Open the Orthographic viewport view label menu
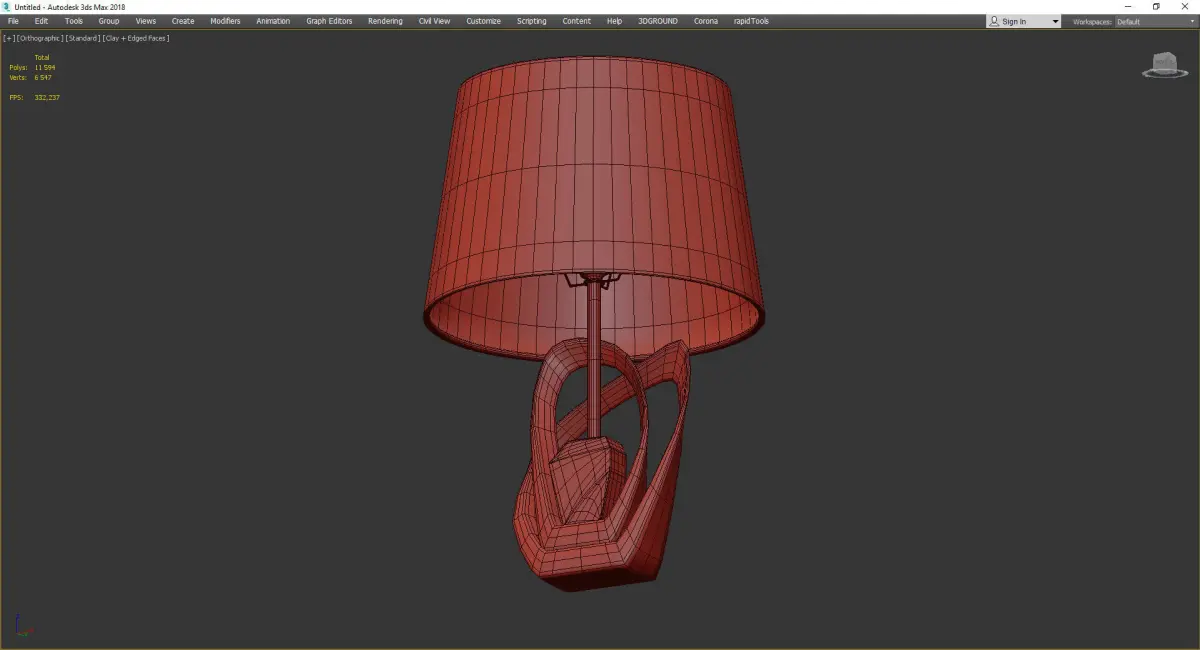This screenshot has height=650, width=1200. (x=40, y=38)
